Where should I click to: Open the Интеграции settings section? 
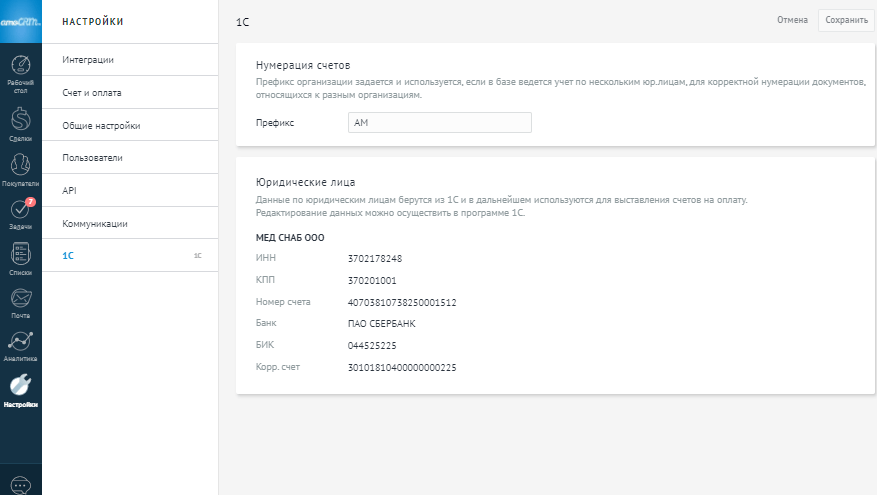[88, 60]
